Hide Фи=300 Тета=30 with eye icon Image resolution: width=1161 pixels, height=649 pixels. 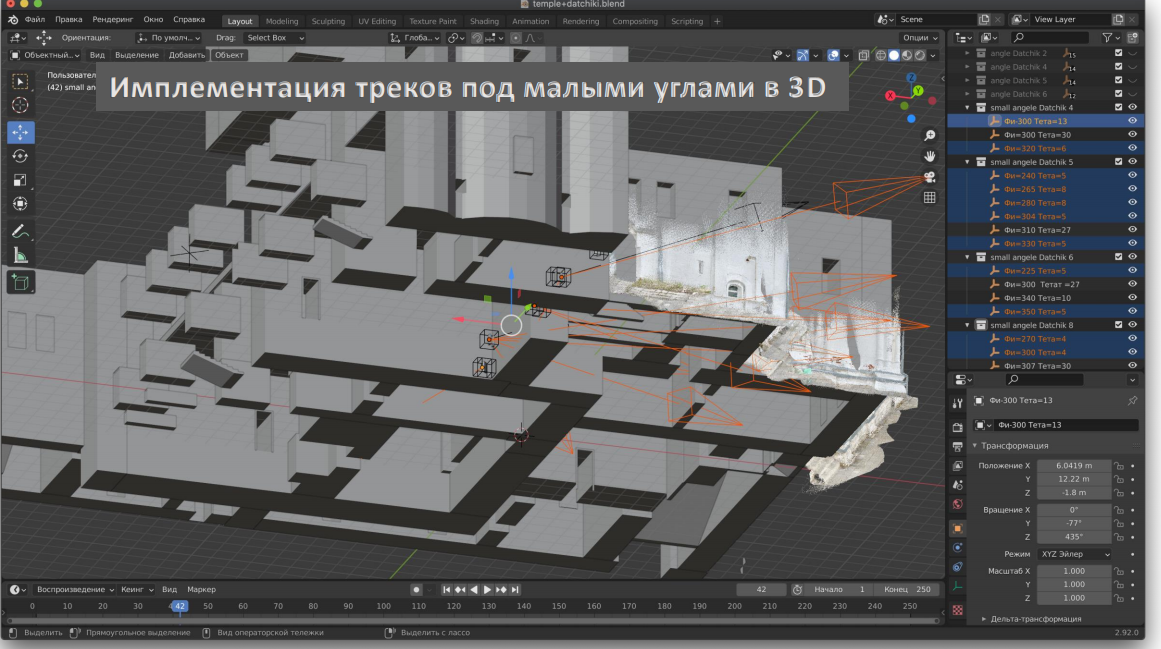[1133, 135]
